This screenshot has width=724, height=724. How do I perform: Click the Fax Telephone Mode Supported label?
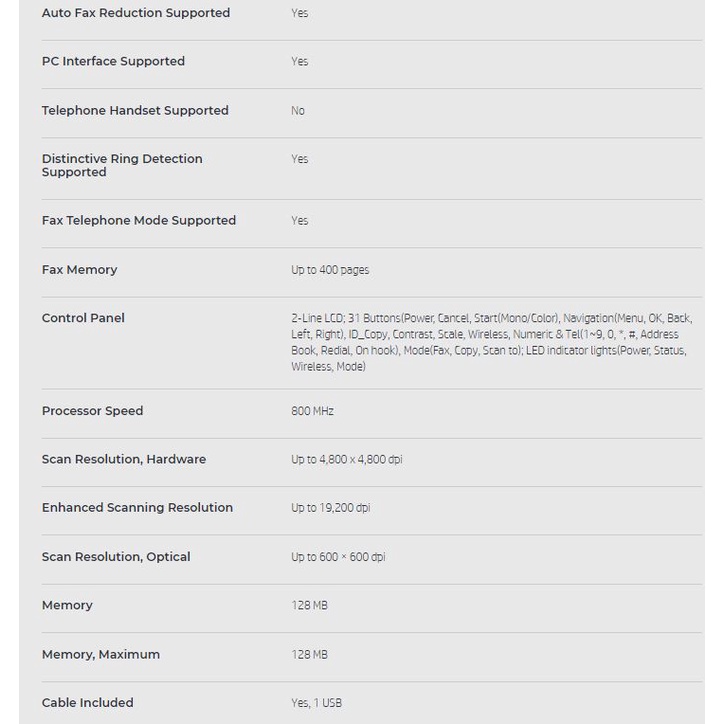[139, 220]
